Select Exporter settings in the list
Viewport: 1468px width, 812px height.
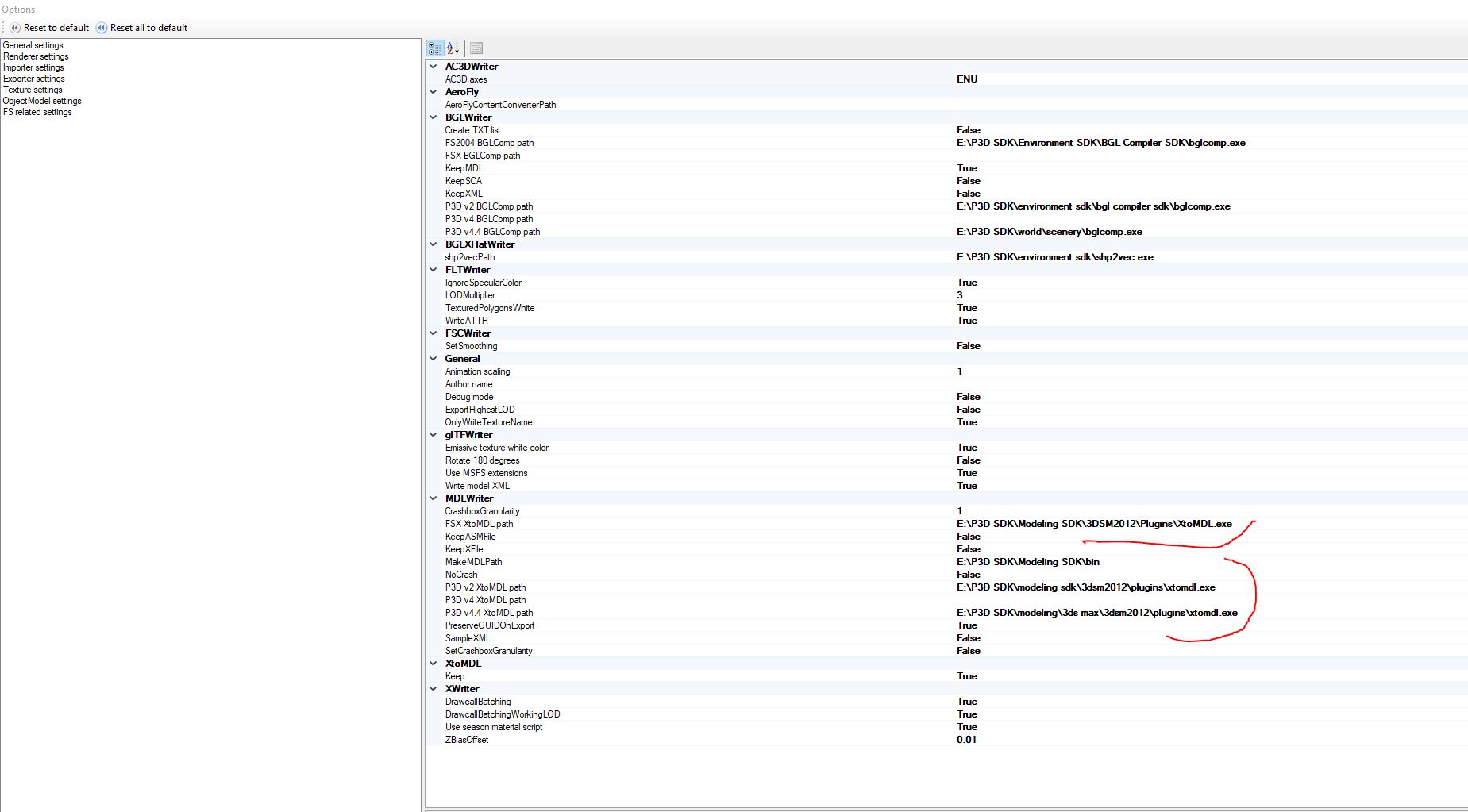(34, 79)
